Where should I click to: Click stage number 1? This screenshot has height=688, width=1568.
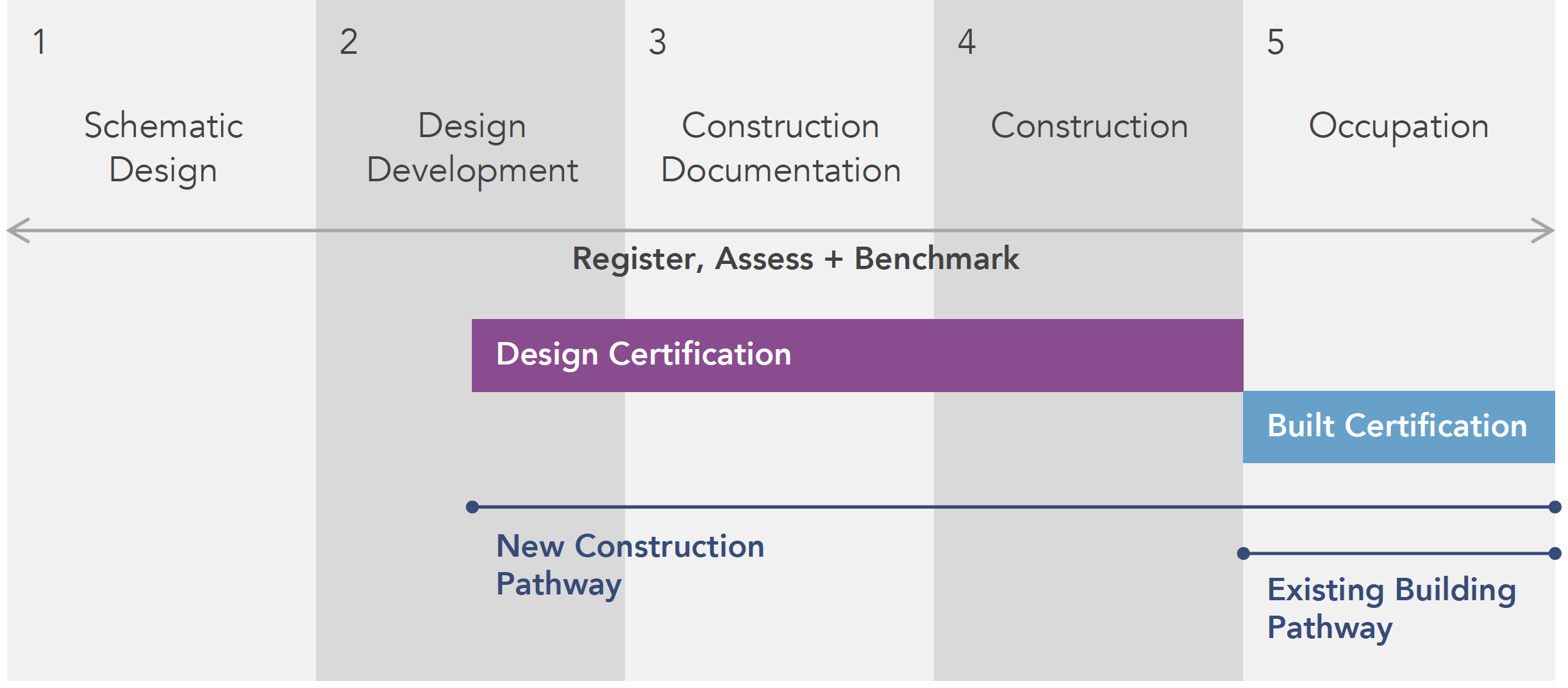click(40, 42)
